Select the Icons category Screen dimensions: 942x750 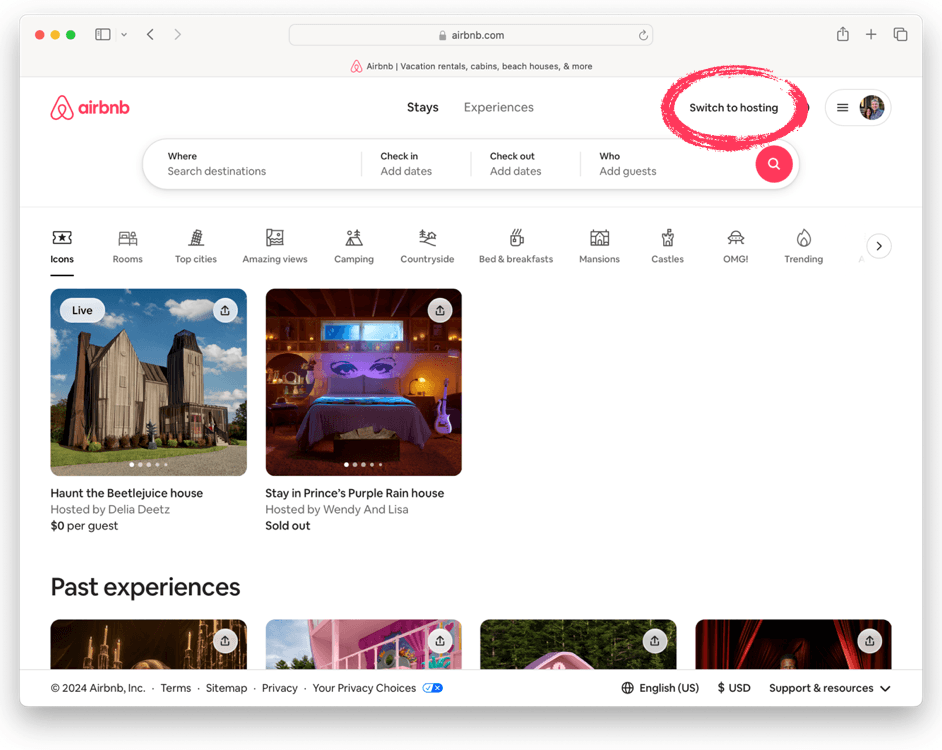62,246
